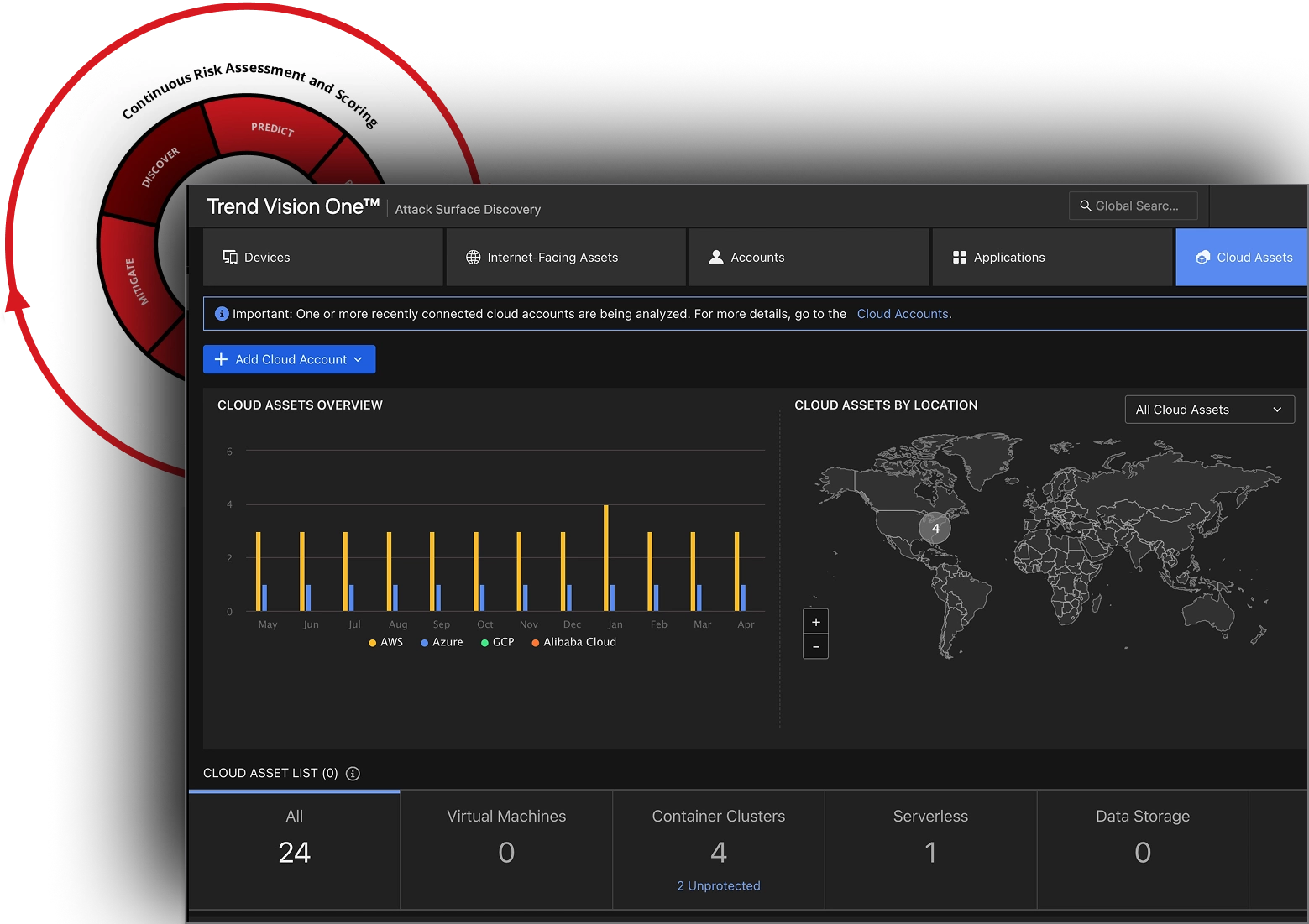Select the Virtual Machines tab
1309x924 pixels.
pos(506,850)
